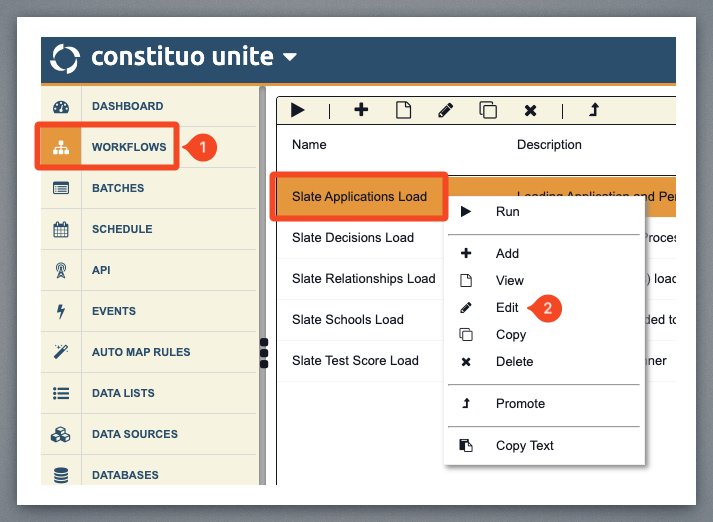The width and height of the screenshot is (713, 522).
Task: Choose Edit from the context menu
Action: click(x=544, y=308)
